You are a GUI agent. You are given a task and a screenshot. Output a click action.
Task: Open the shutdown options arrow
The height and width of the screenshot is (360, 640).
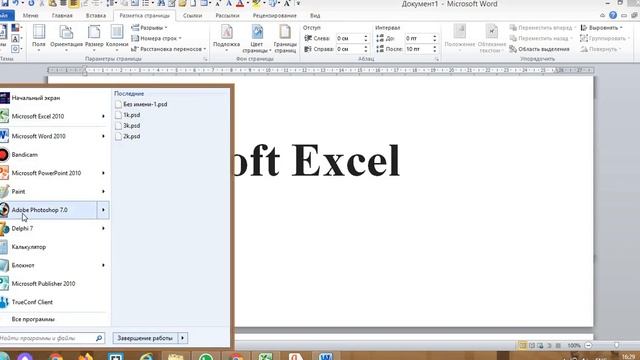(182, 338)
